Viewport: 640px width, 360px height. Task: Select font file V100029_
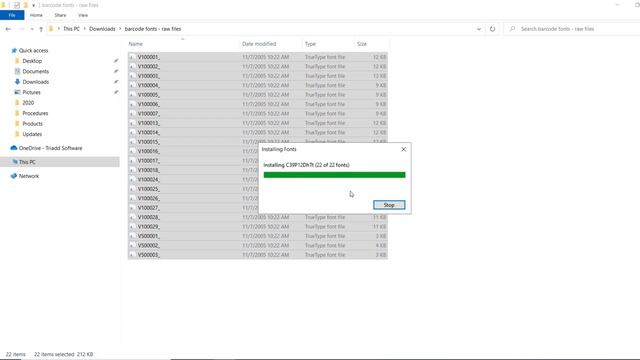click(258, 227)
